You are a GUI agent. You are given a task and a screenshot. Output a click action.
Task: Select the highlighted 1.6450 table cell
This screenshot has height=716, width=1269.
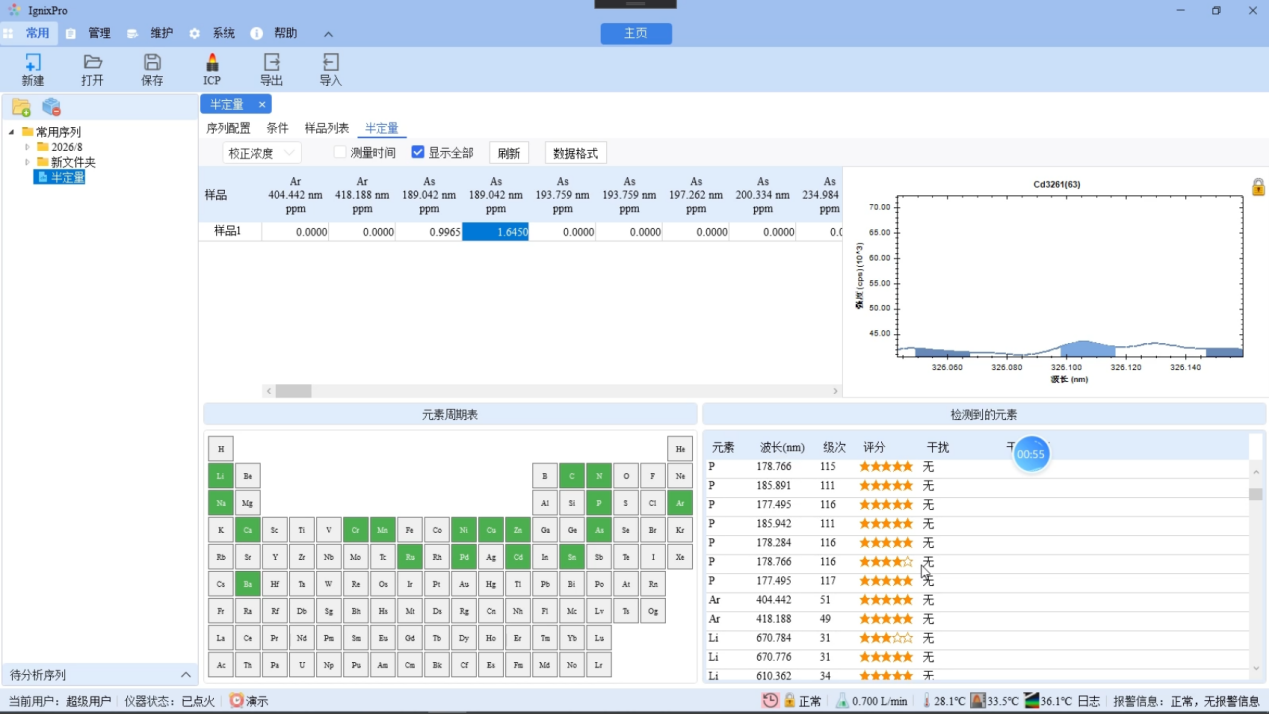[495, 231]
